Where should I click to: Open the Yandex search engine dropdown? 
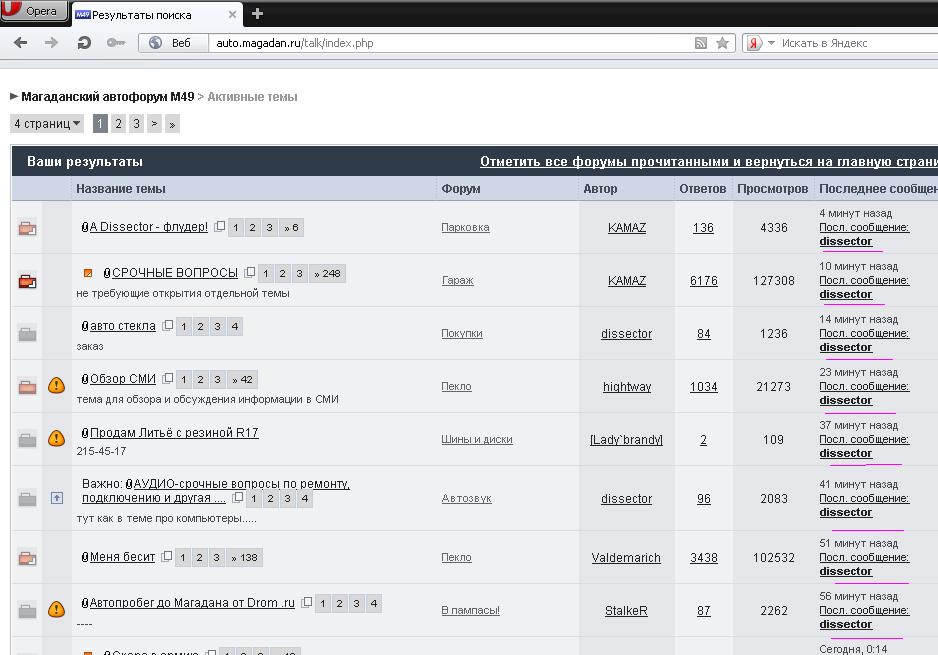760,43
